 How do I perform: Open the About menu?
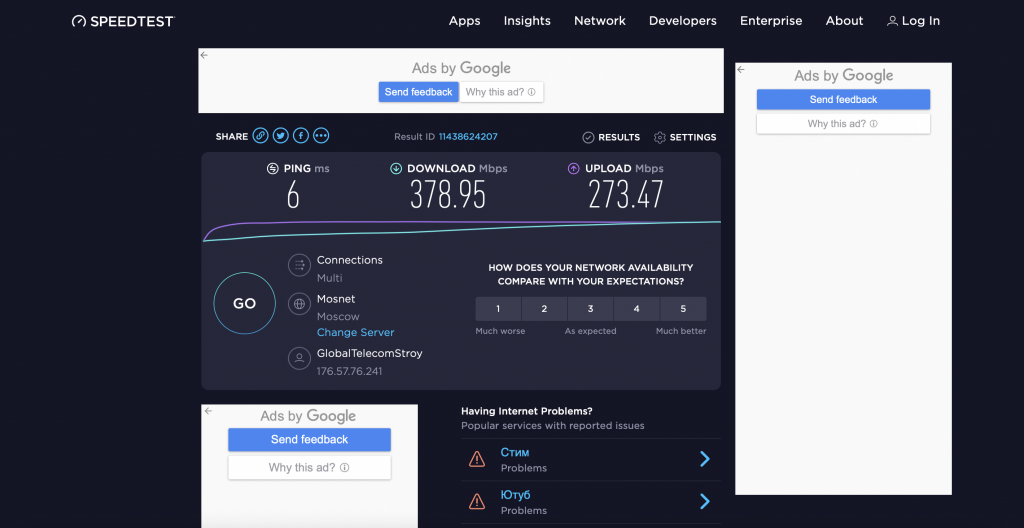844,21
